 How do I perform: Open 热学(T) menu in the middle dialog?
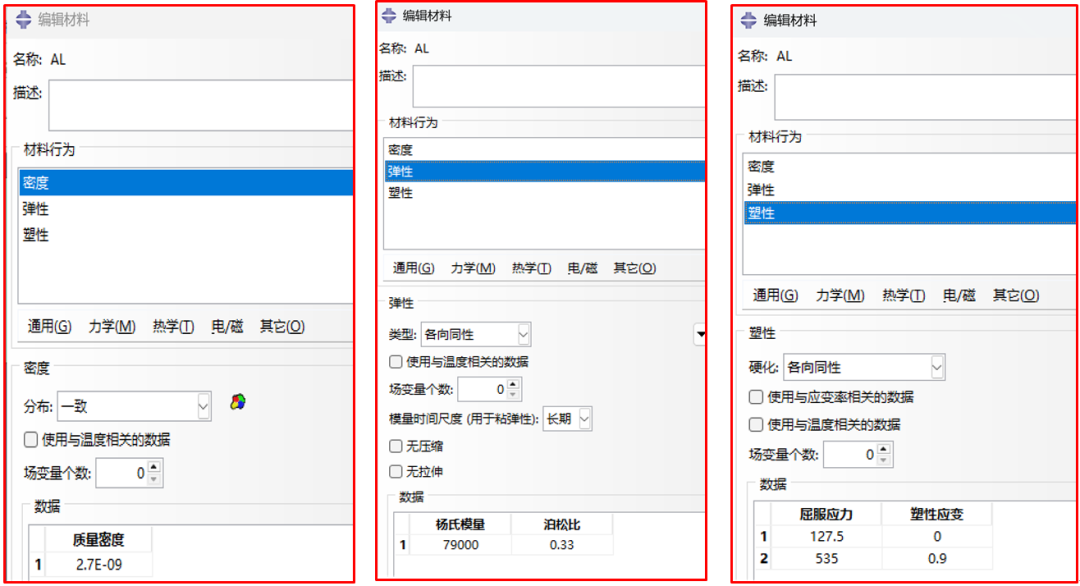click(531, 268)
